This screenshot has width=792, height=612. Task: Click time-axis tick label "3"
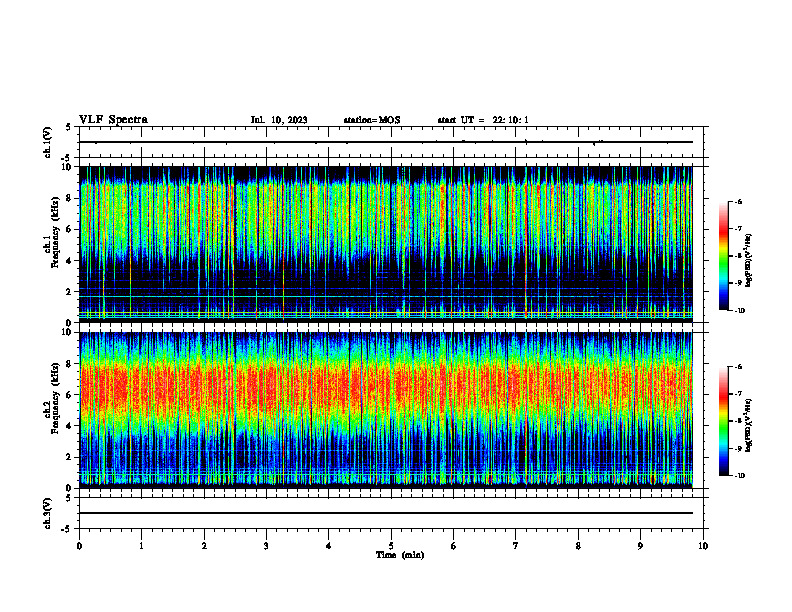pos(266,546)
